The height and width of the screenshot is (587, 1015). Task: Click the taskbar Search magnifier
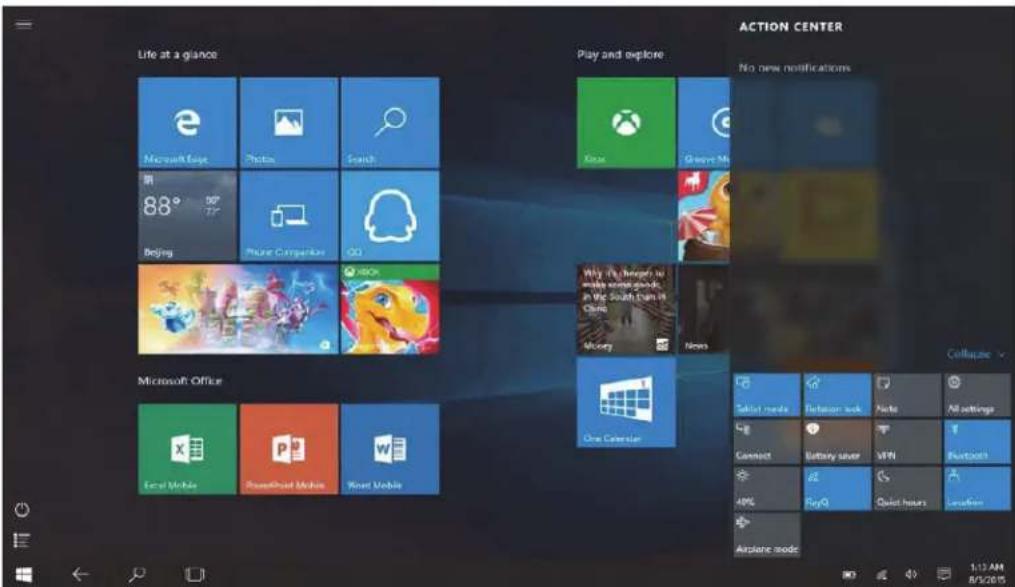tap(137, 574)
